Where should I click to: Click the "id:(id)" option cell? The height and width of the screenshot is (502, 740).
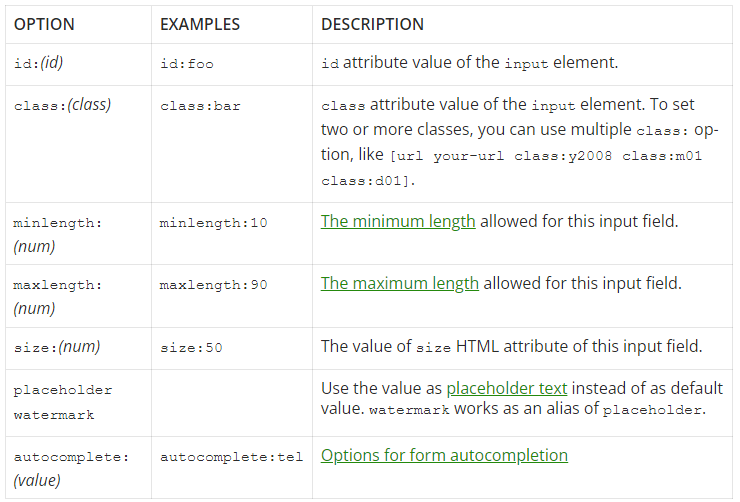tap(39, 63)
